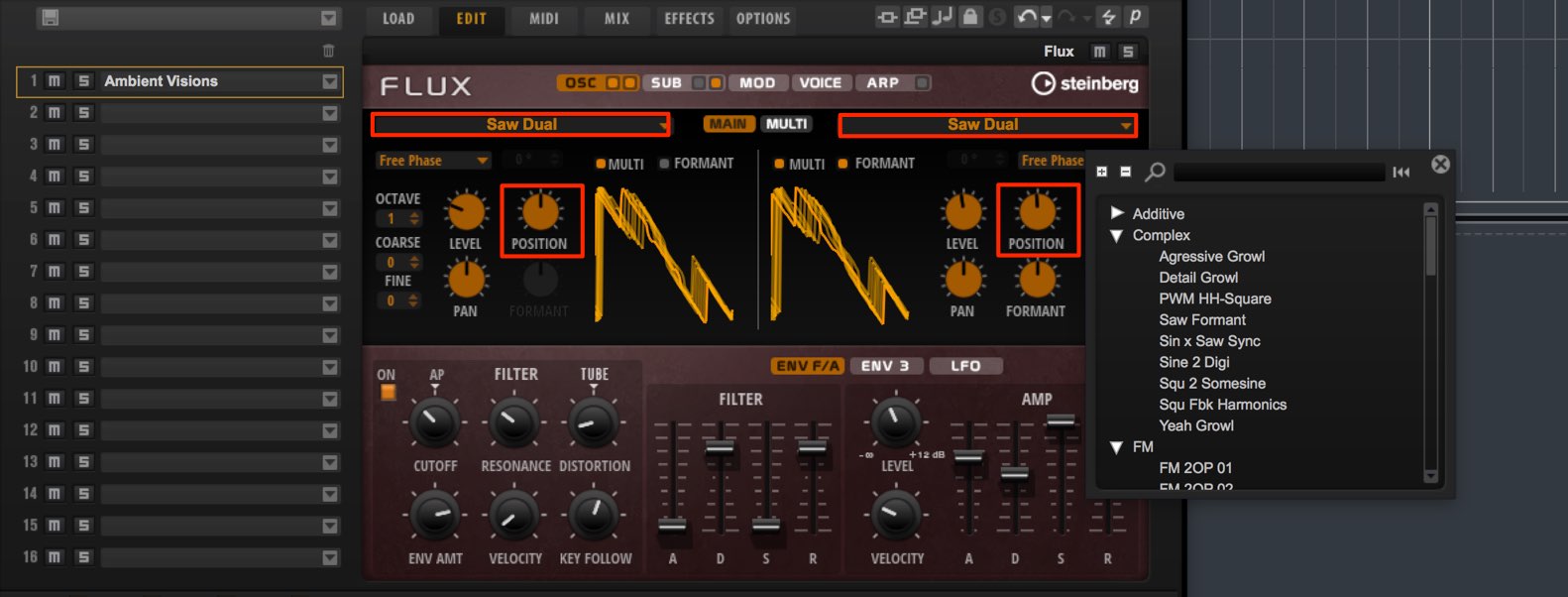Open the OPTIONS page
Screen dimensions: 1568x597
[763, 19]
